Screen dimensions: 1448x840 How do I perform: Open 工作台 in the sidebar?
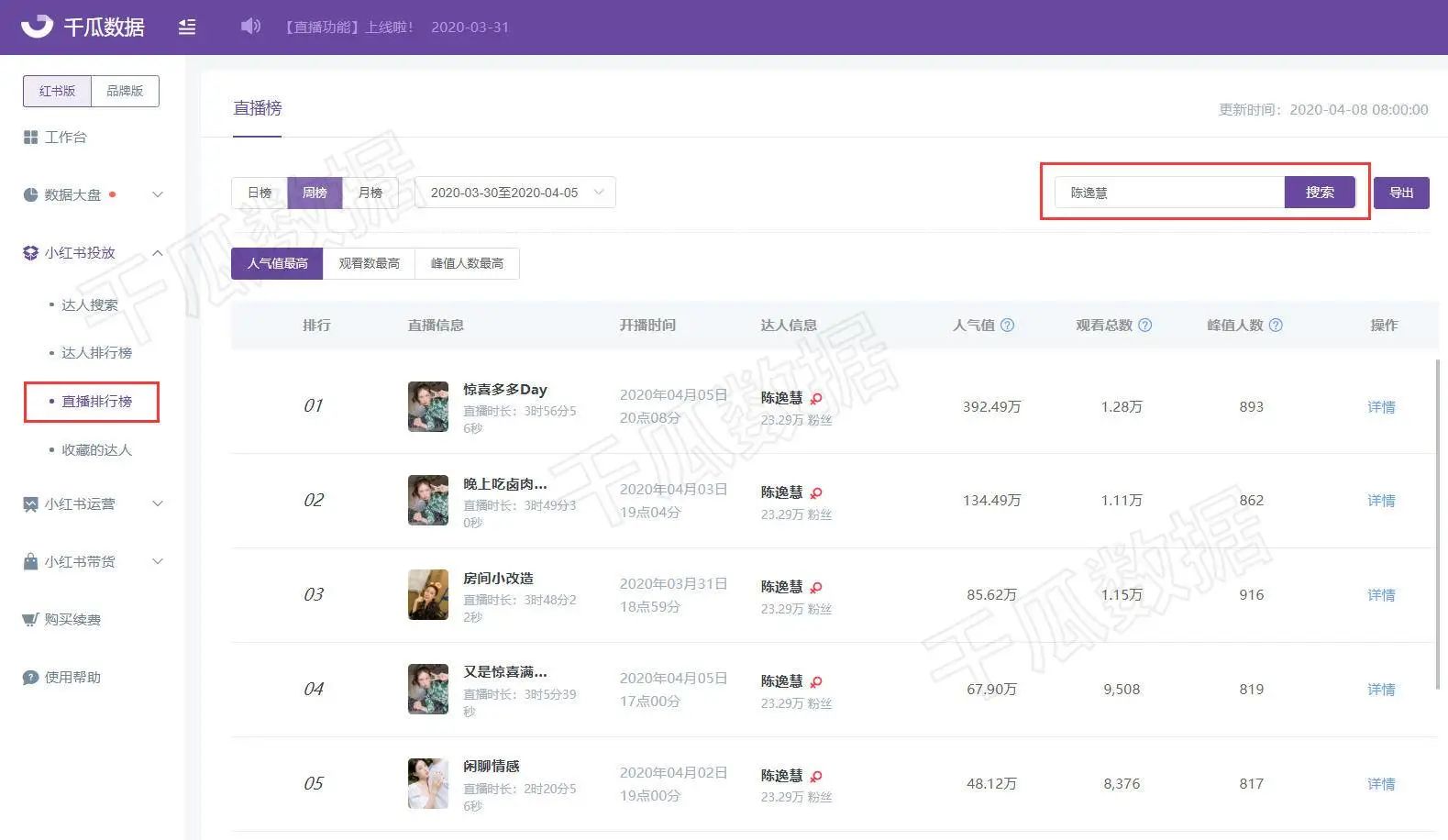tap(65, 137)
